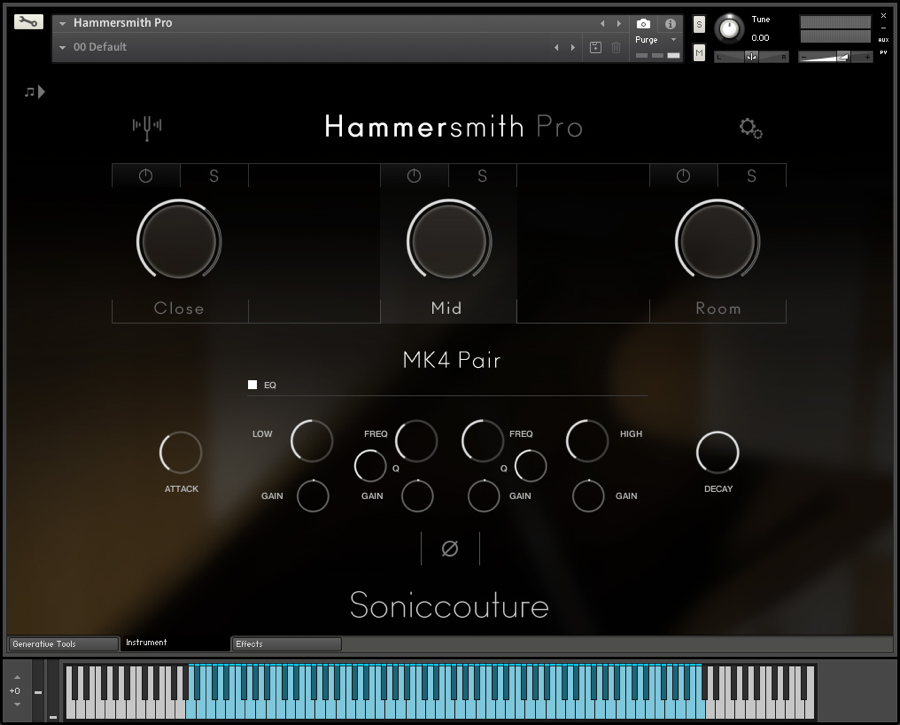Solo the Mid mic channel

click(x=482, y=176)
